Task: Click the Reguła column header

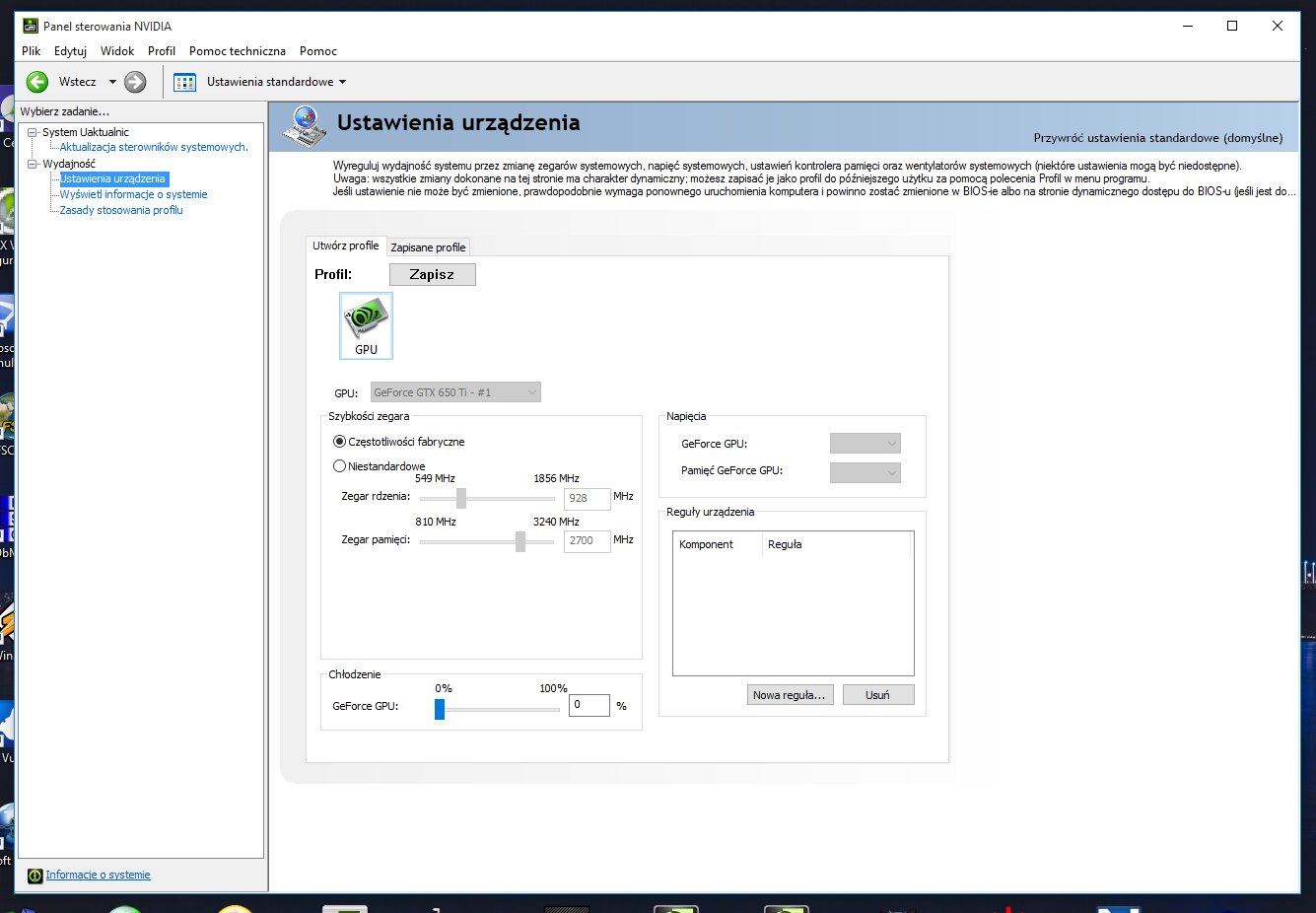Action: [836, 544]
